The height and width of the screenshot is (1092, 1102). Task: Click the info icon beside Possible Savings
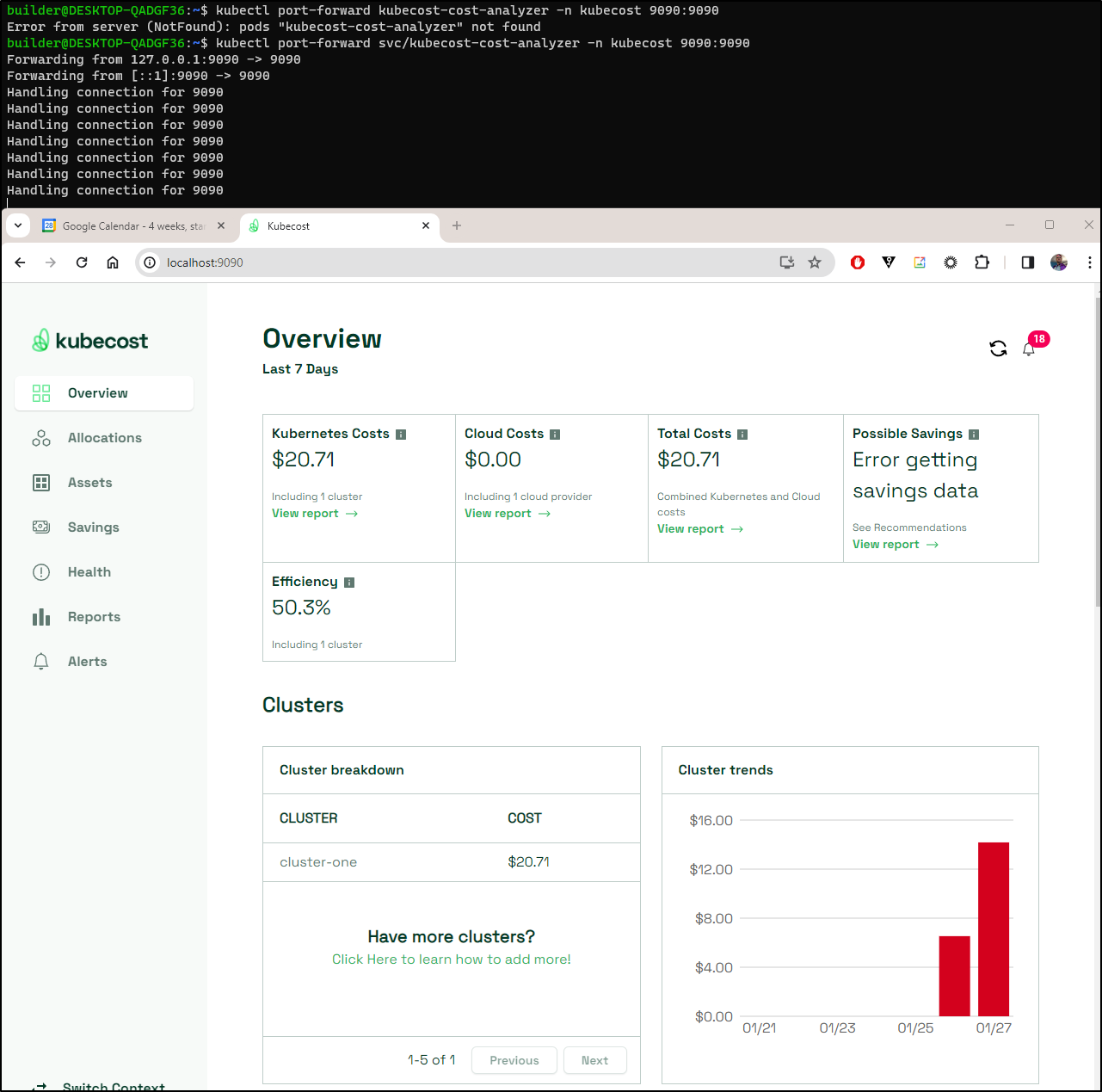click(974, 435)
